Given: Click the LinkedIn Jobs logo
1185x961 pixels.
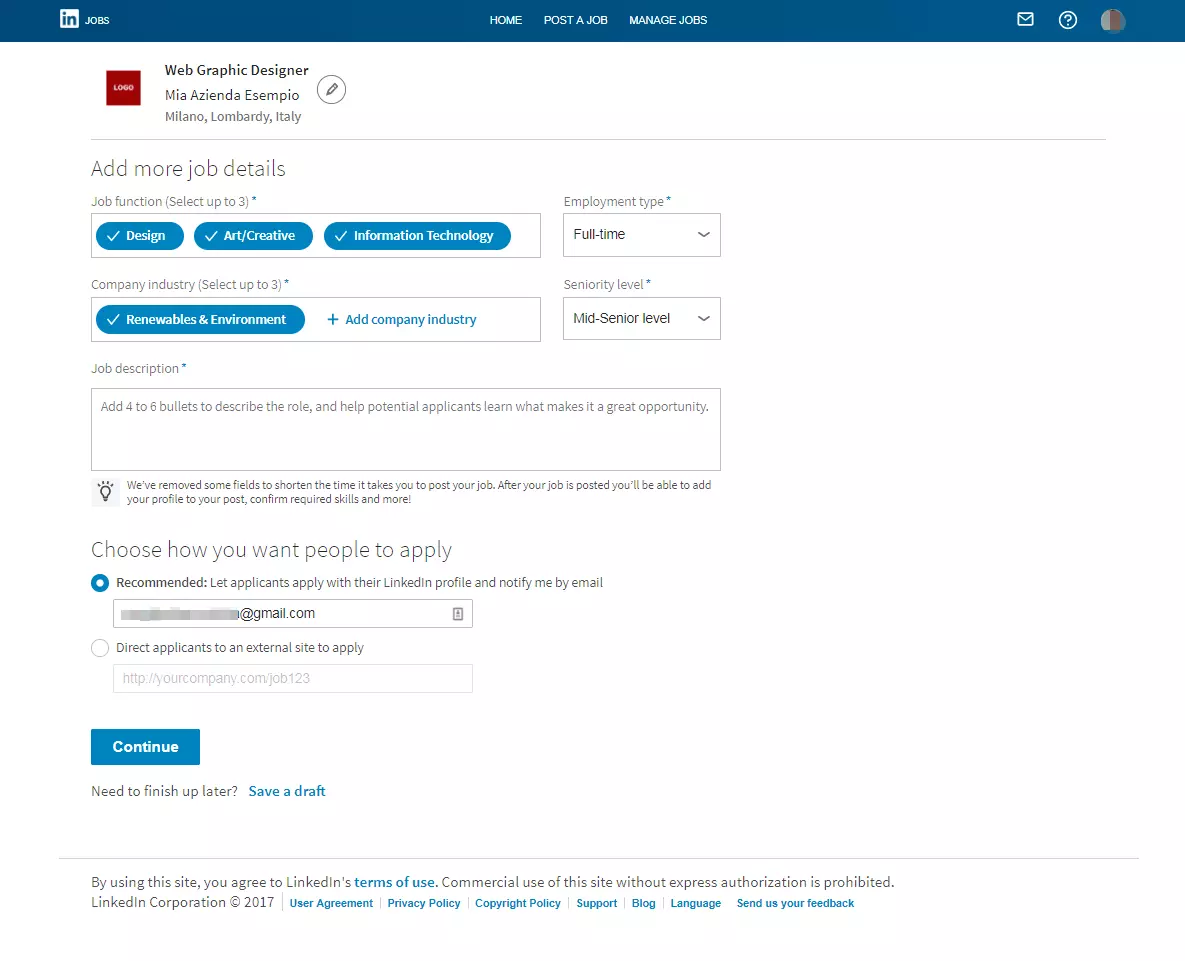Looking at the screenshot, I should [84, 19].
